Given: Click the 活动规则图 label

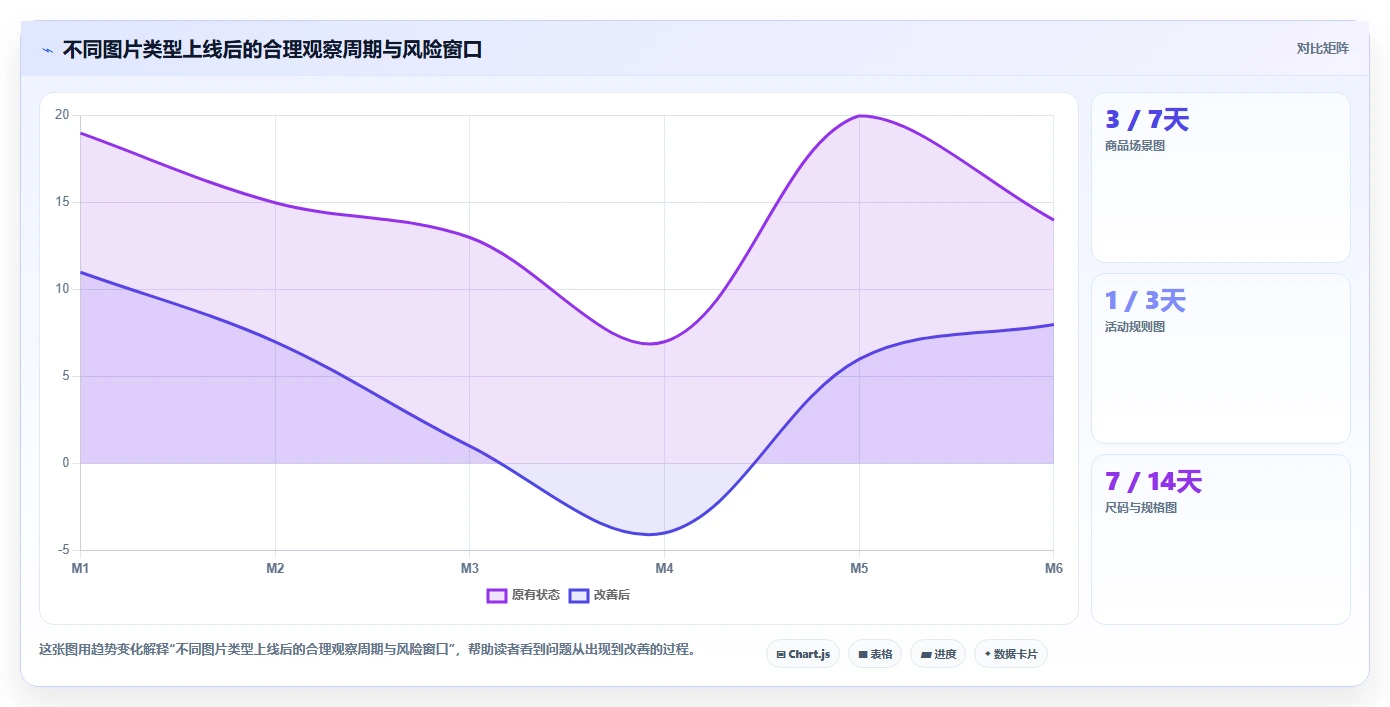Looking at the screenshot, I should 1135,327.
